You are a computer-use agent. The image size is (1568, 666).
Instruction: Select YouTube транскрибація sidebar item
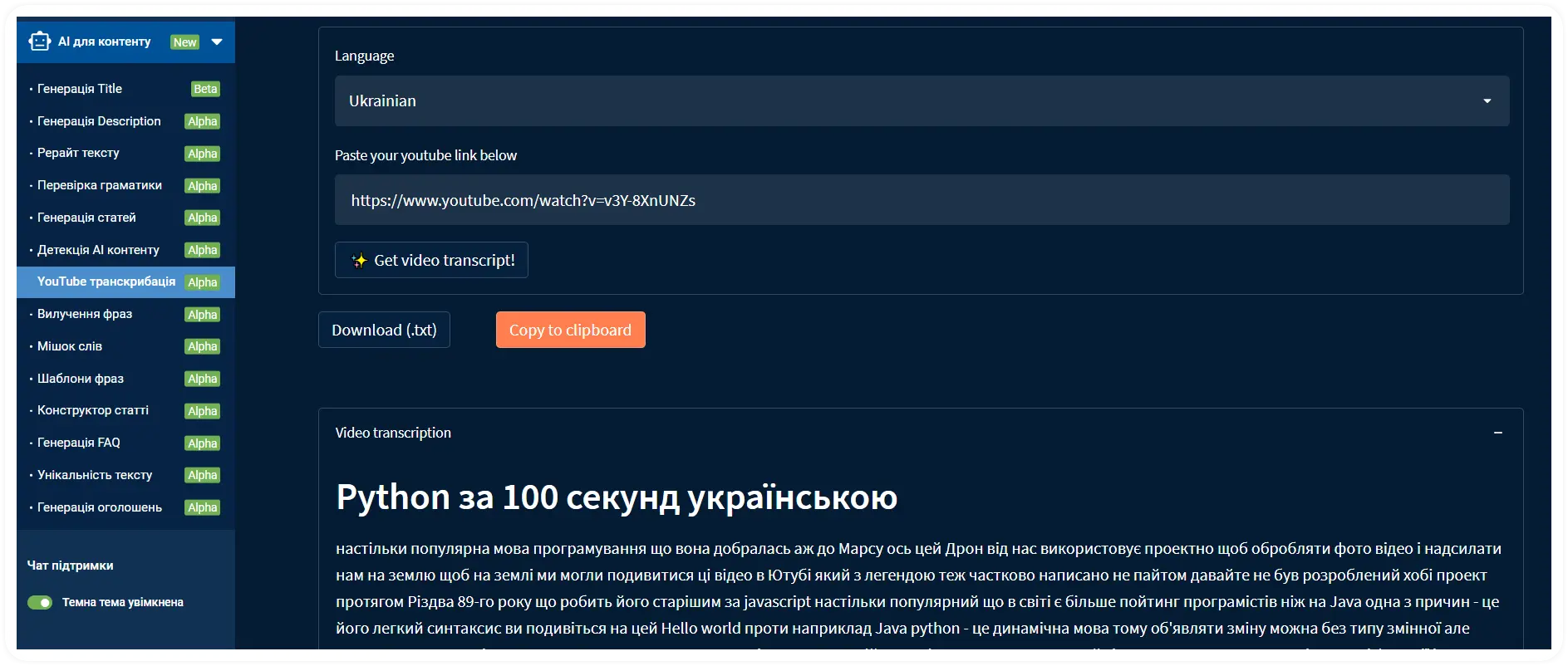click(x=125, y=282)
